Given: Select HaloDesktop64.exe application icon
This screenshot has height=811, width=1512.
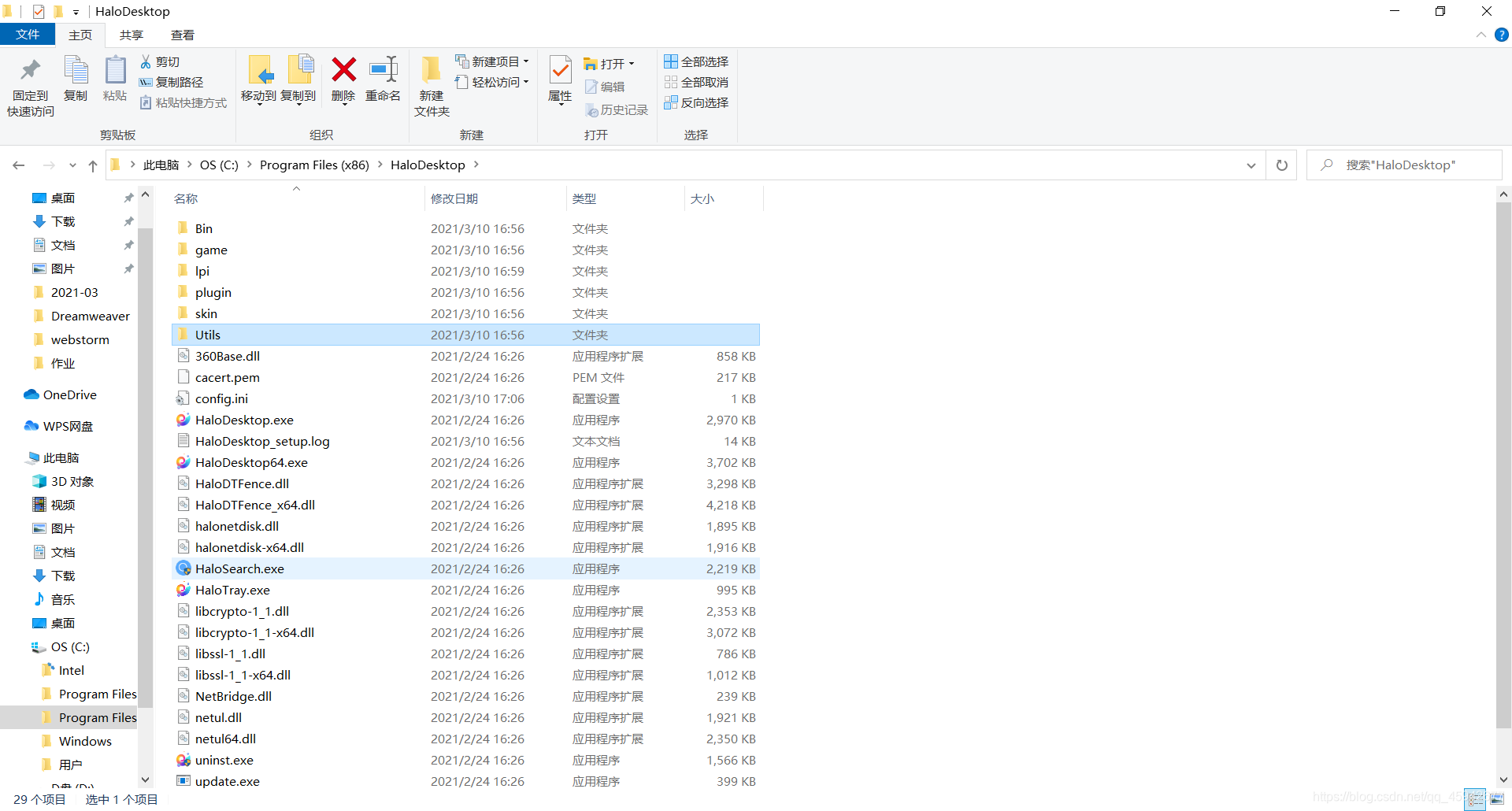Looking at the screenshot, I should [183, 462].
